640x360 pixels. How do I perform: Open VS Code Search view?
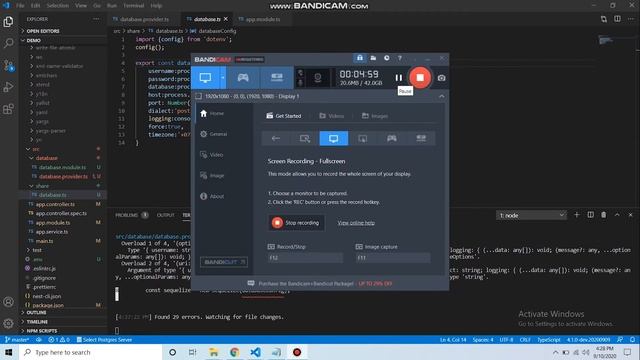click(8, 43)
